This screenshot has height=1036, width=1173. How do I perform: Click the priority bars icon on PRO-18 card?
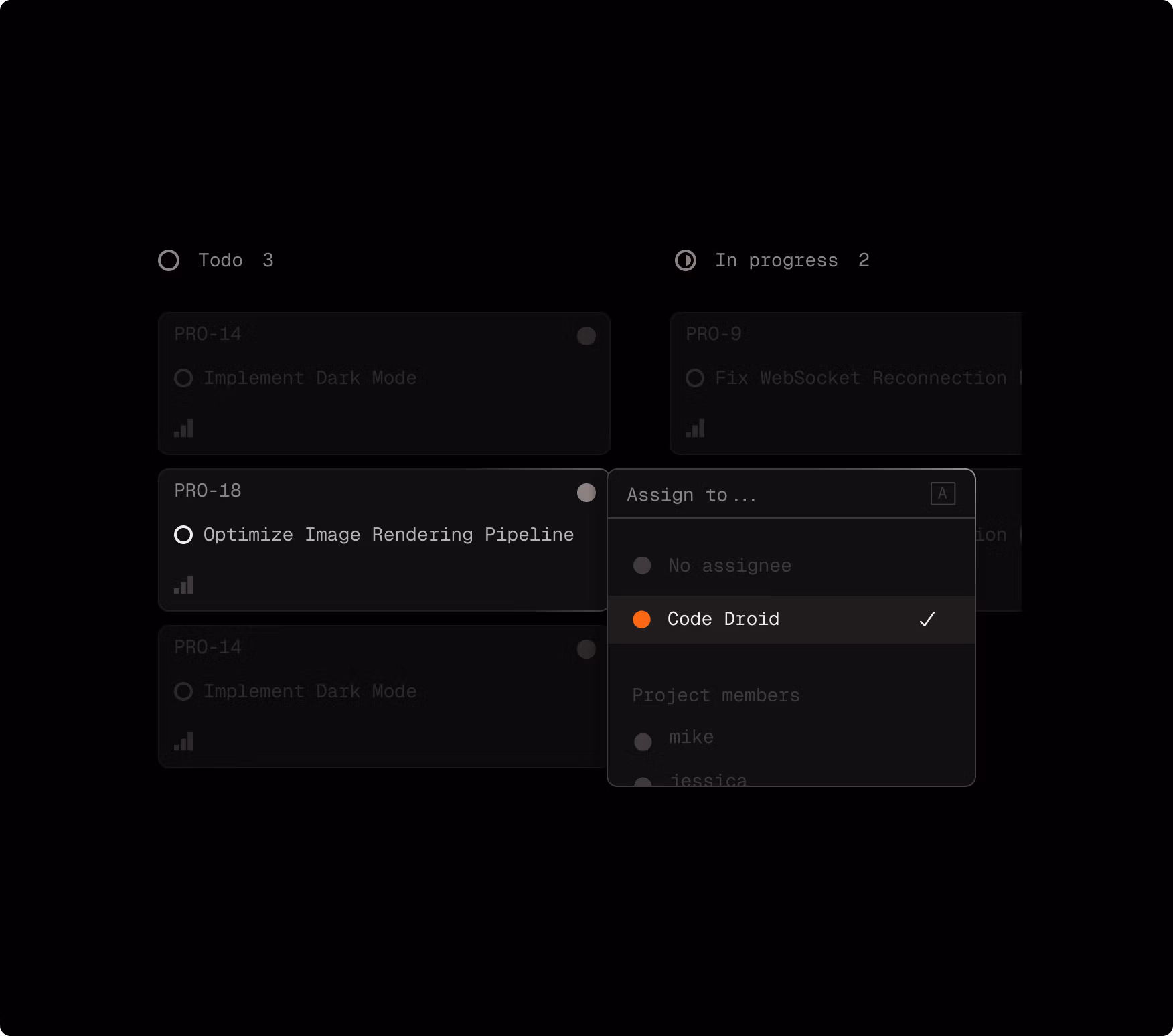183,585
